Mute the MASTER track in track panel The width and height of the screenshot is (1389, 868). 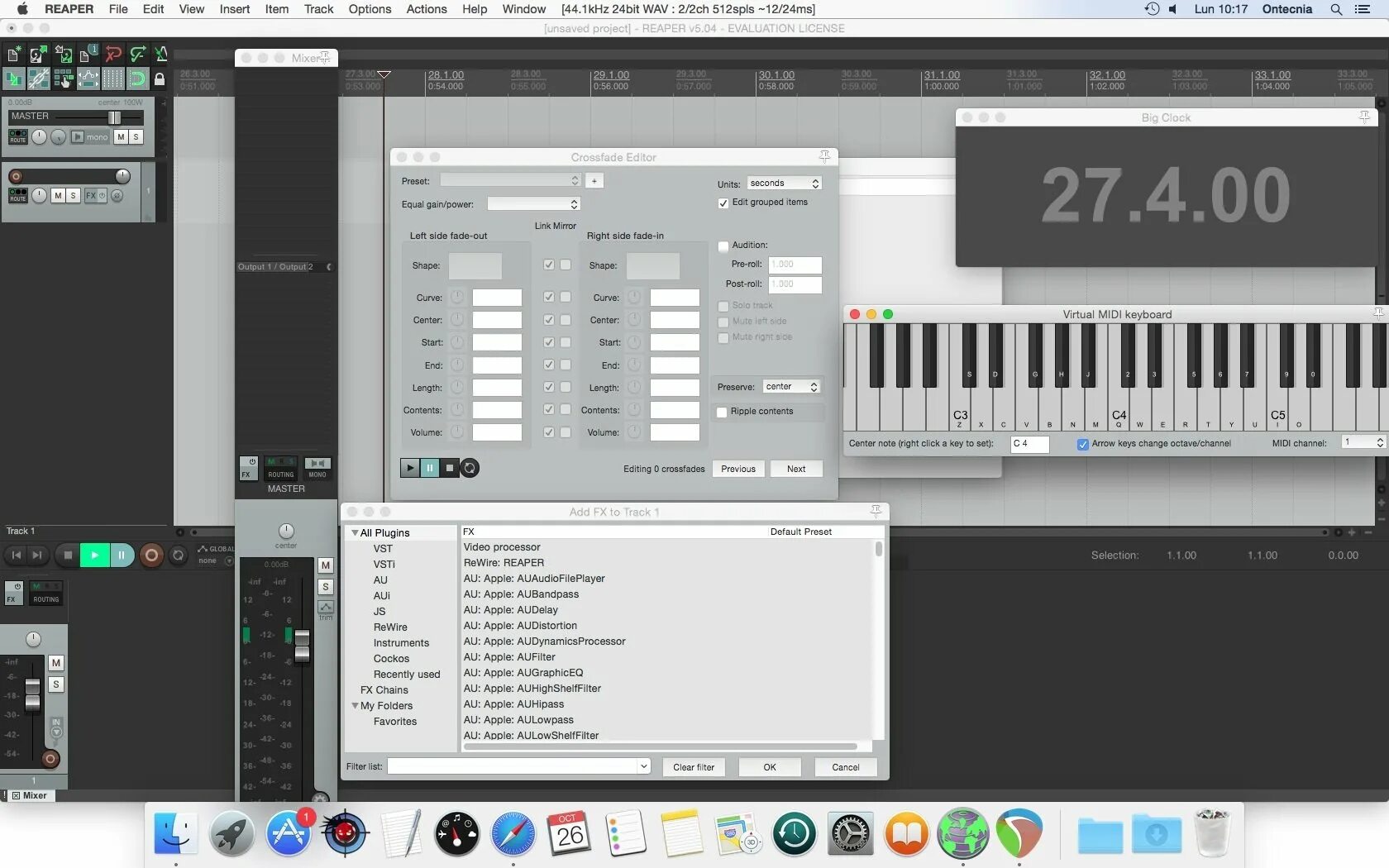coord(122,137)
